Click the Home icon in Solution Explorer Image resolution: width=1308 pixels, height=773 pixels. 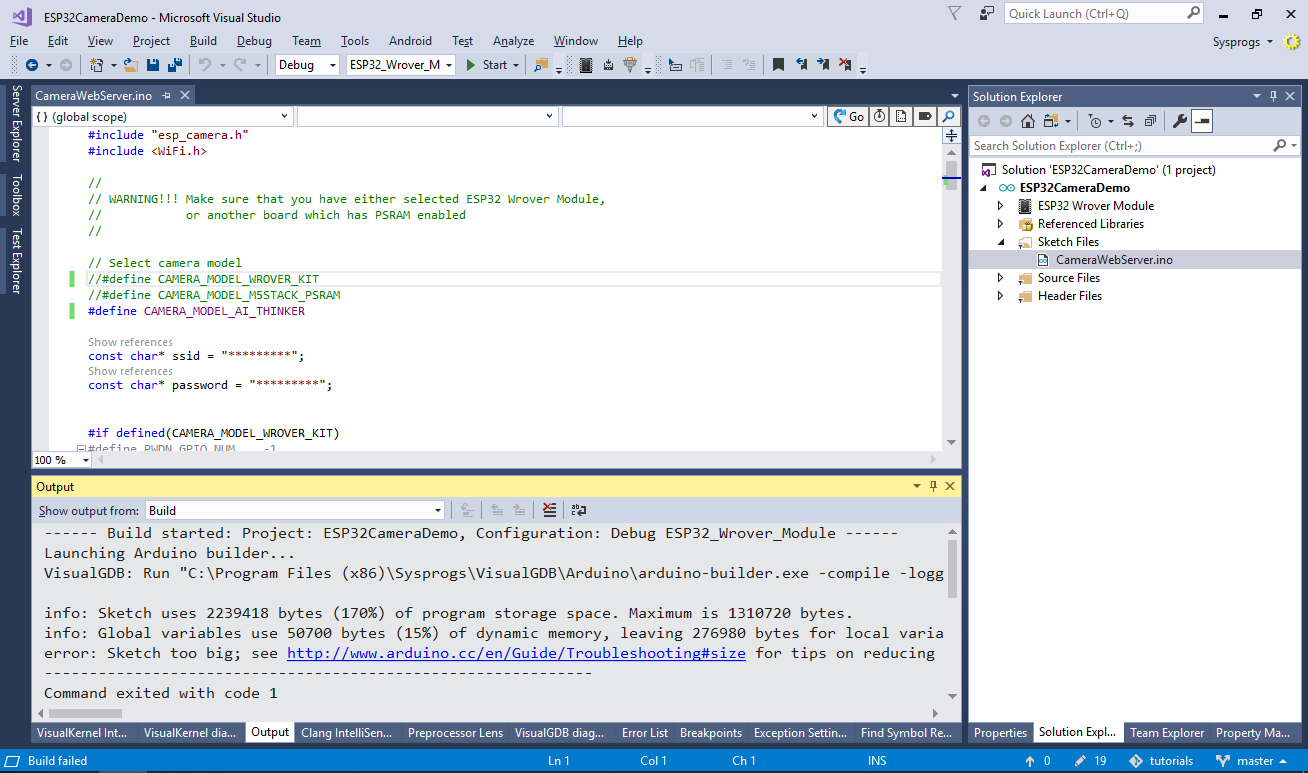(x=1027, y=121)
